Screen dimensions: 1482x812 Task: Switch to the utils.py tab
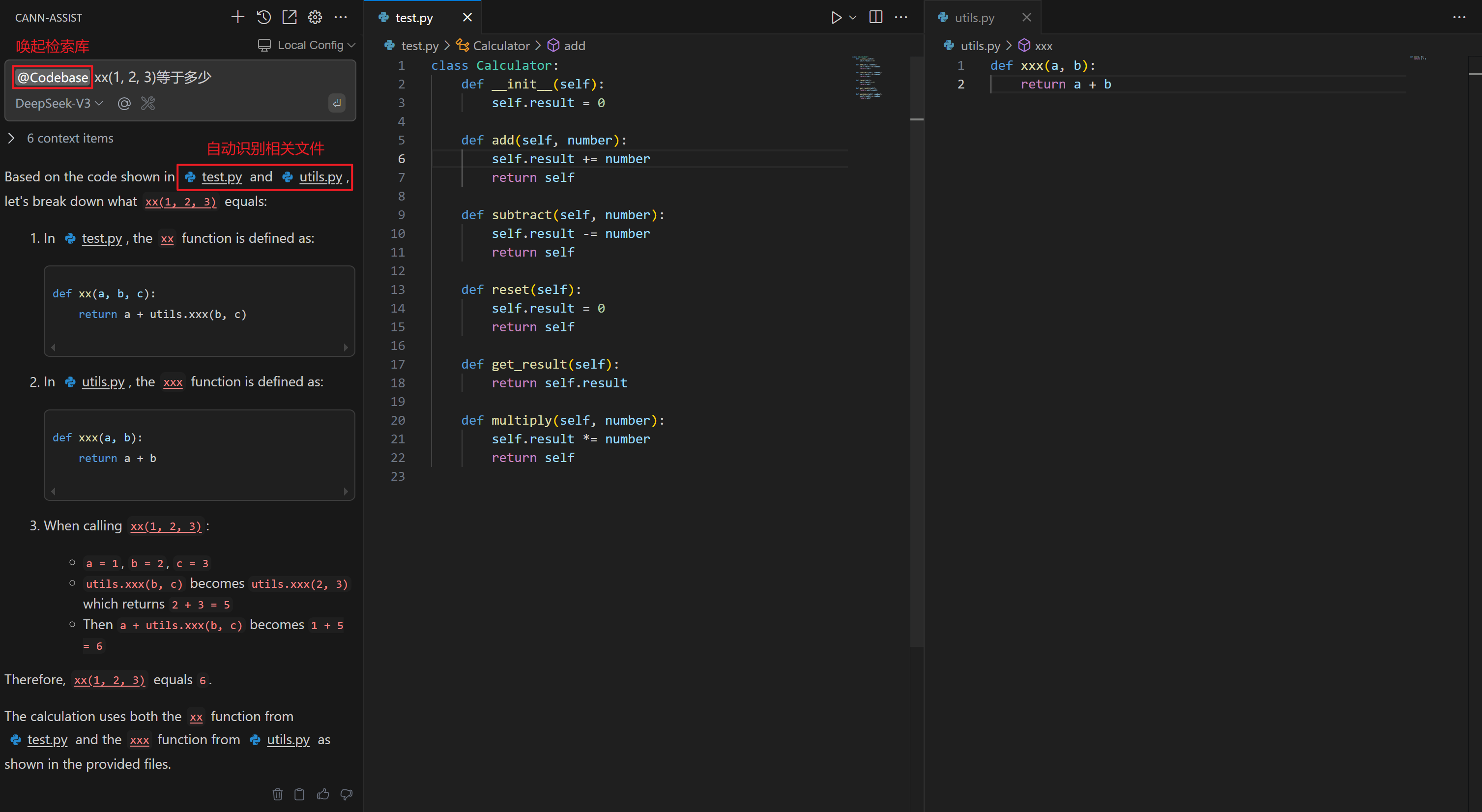tap(975, 17)
